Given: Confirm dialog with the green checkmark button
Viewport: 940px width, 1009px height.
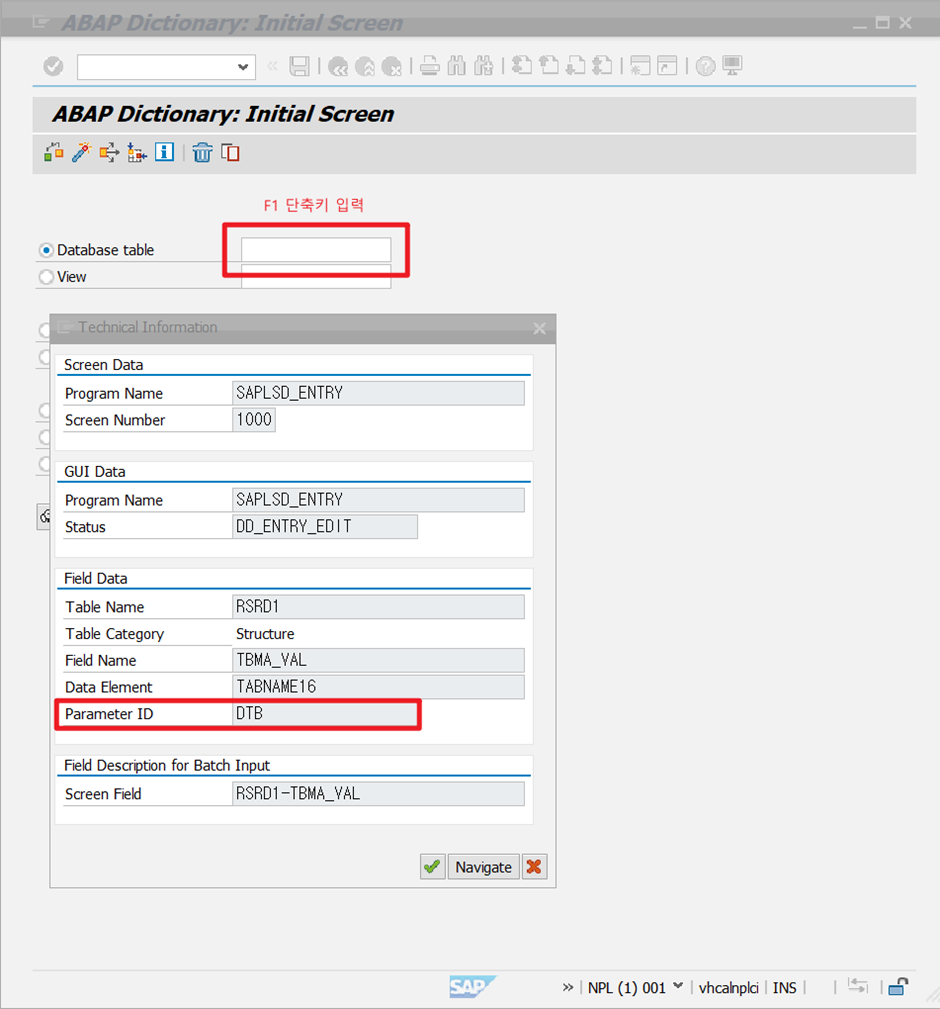Looking at the screenshot, I should pyautogui.click(x=432, y=867).
